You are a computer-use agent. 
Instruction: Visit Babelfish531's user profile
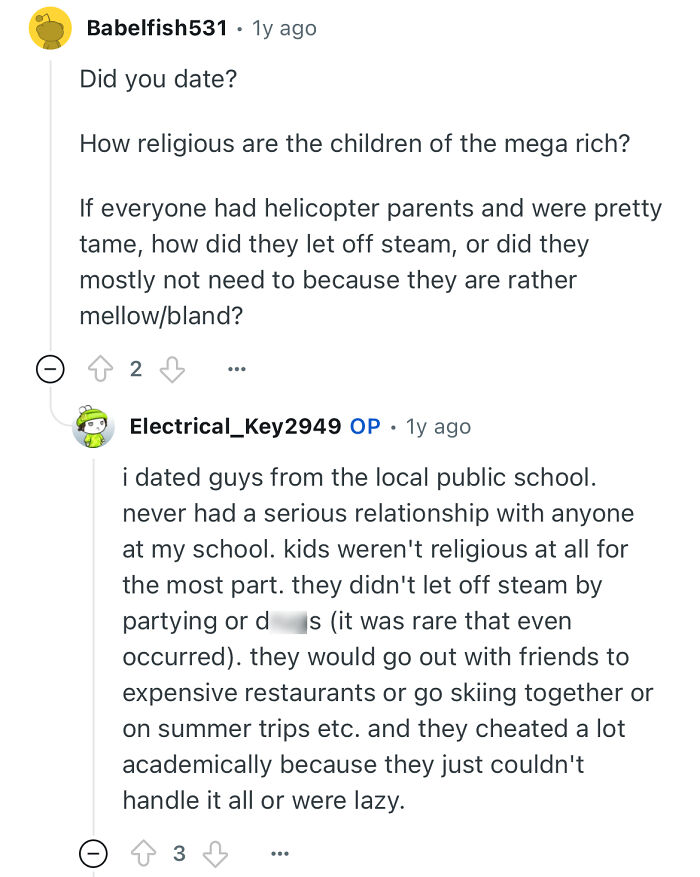pos(156,28)
